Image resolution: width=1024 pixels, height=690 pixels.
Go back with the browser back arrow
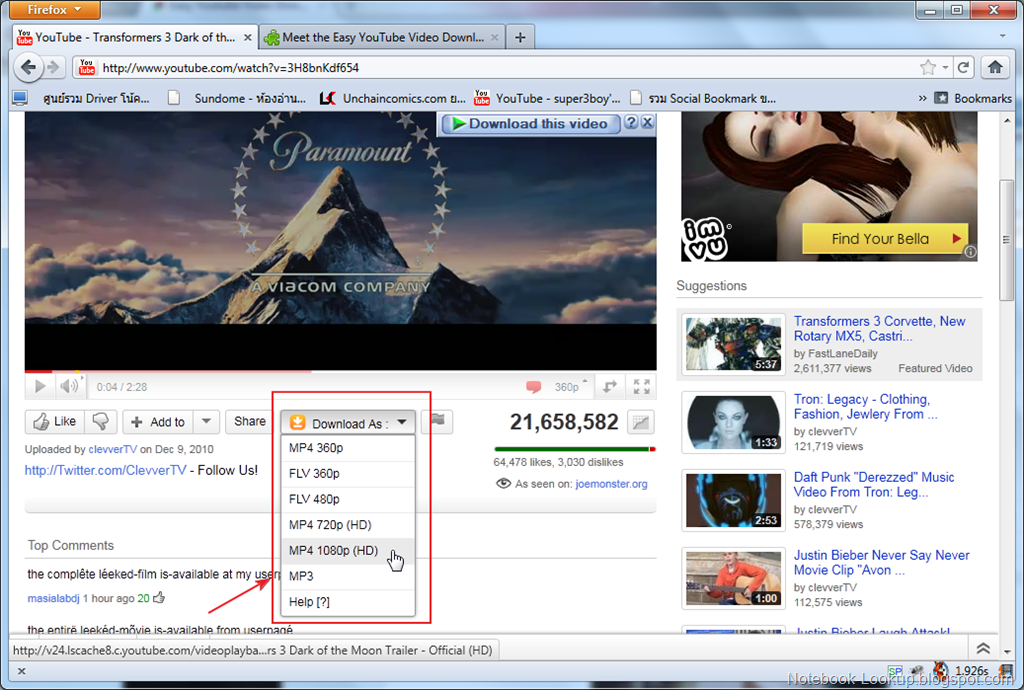pos(28,67)
